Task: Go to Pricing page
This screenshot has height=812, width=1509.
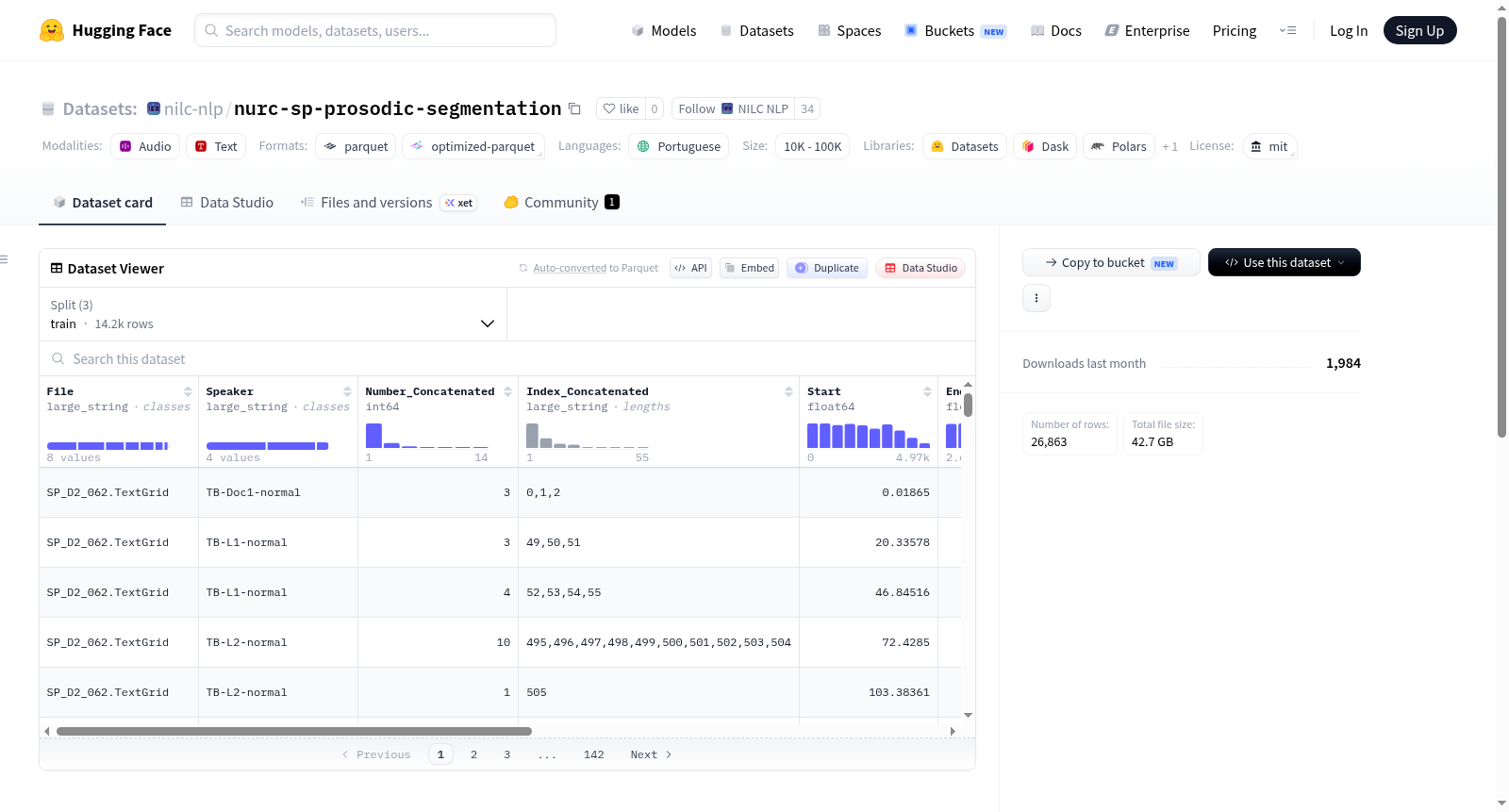Action: point(1235,30)
